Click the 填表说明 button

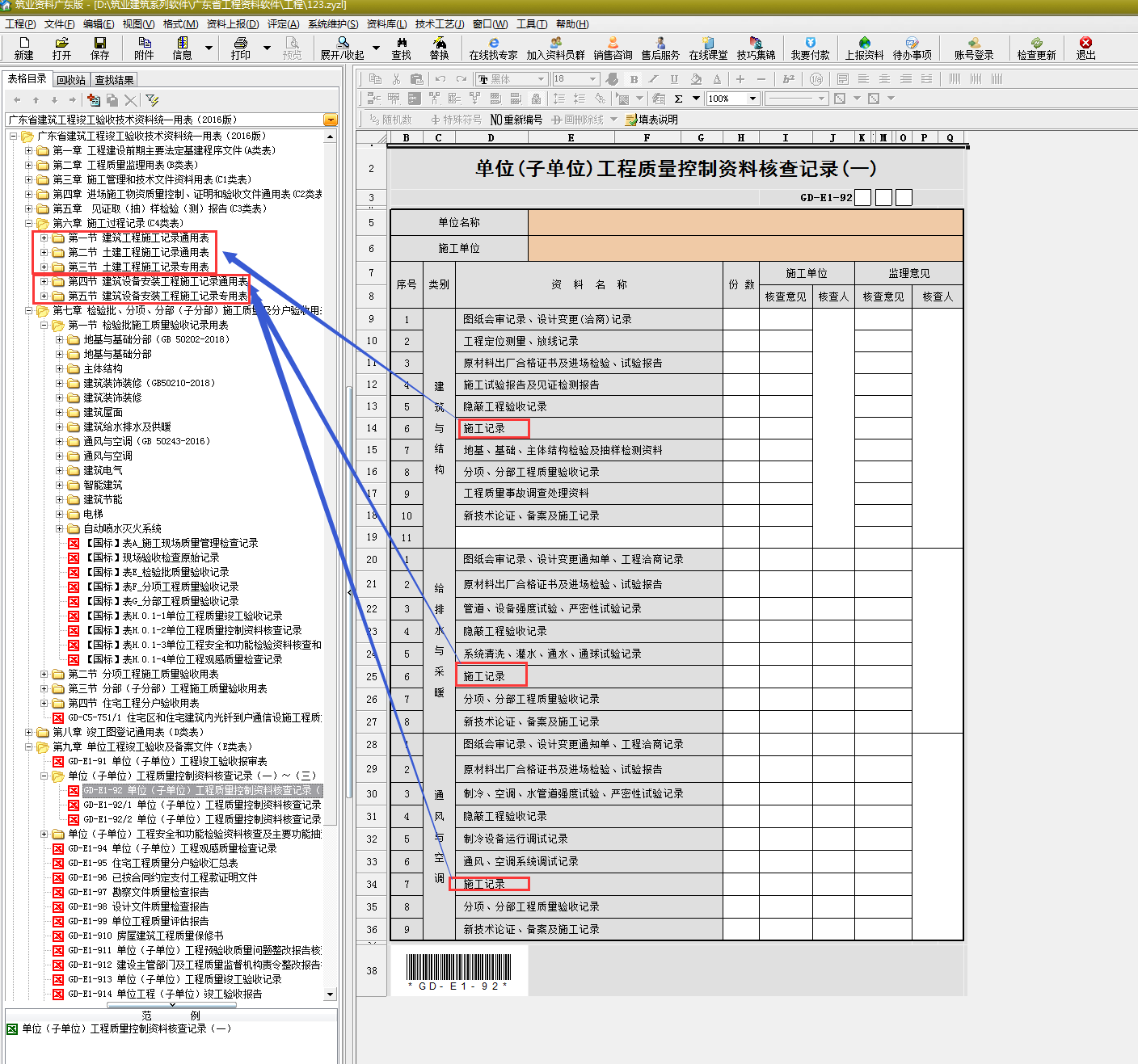651,120
